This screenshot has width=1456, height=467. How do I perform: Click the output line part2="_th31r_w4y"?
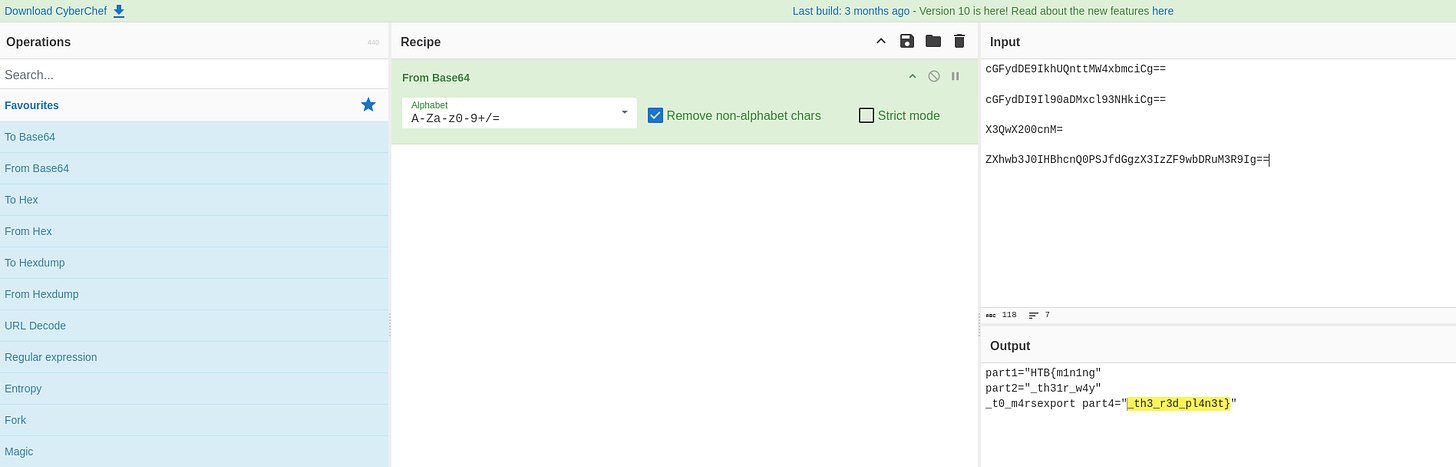pos(1043,387)
